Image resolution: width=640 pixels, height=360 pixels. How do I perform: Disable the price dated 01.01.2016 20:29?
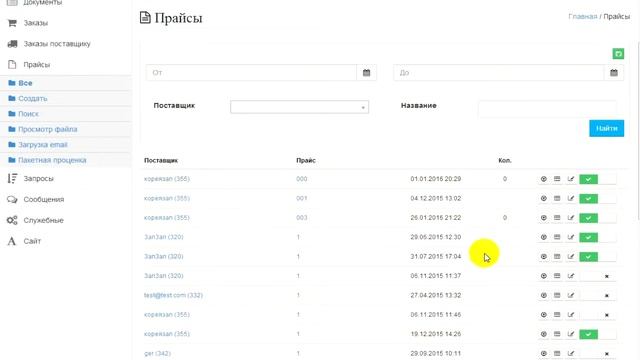pos(598,179)
